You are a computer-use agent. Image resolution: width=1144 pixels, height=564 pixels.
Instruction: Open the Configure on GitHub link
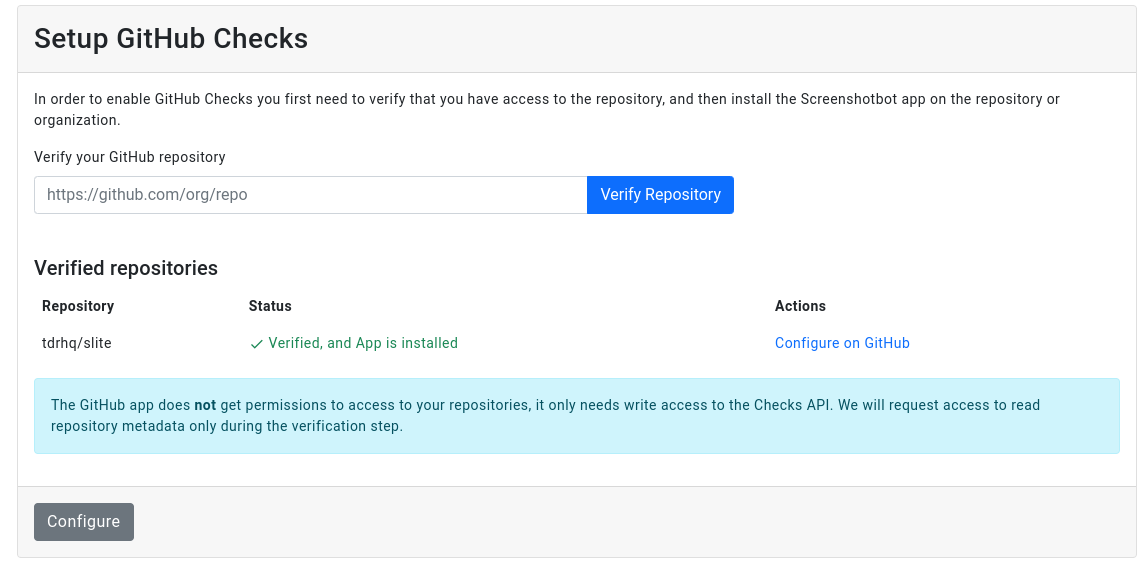tap(842, 343)
